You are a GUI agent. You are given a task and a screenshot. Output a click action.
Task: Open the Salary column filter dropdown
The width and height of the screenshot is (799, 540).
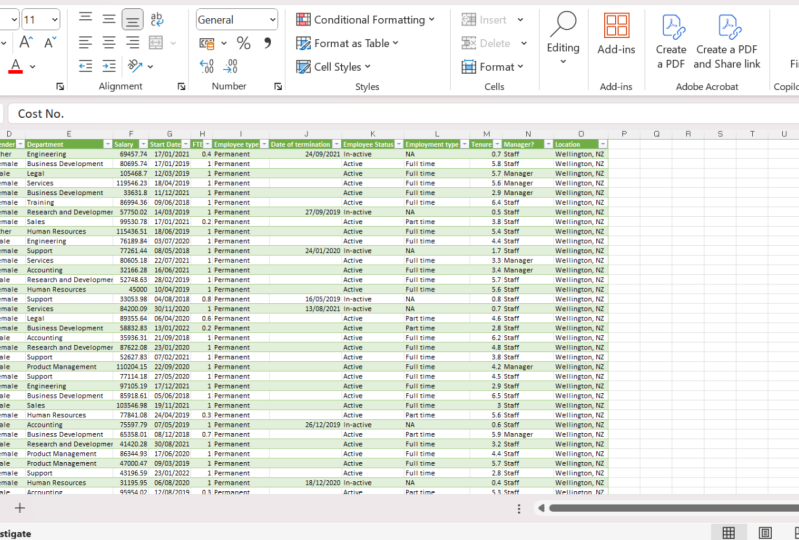tap(143, 145)
